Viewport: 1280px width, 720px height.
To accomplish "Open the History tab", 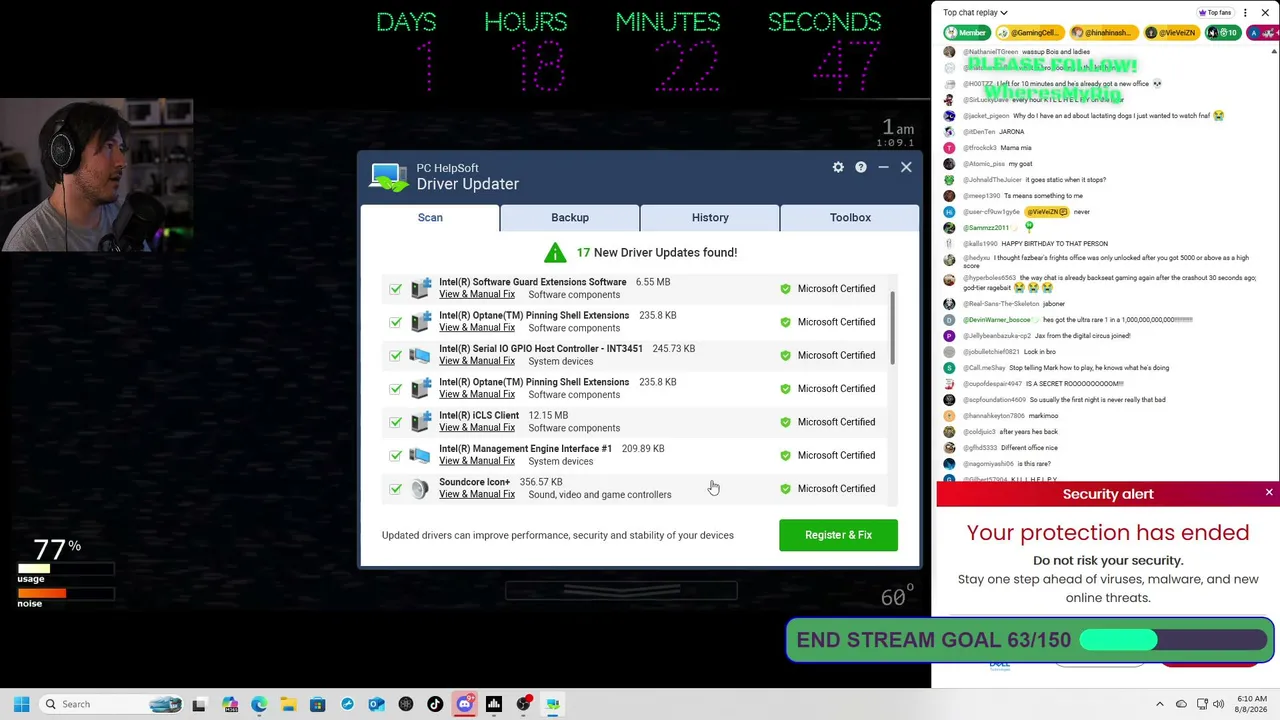I will (x=710, y=217).
